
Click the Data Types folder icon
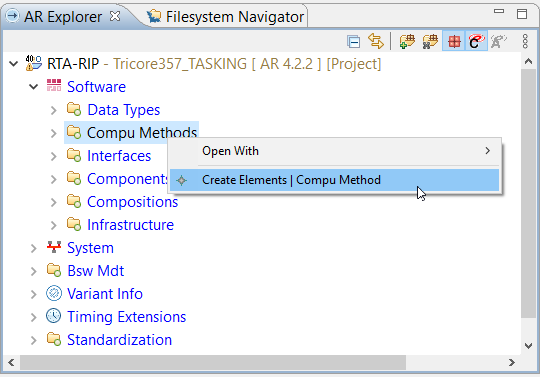(x=74, y=109)
